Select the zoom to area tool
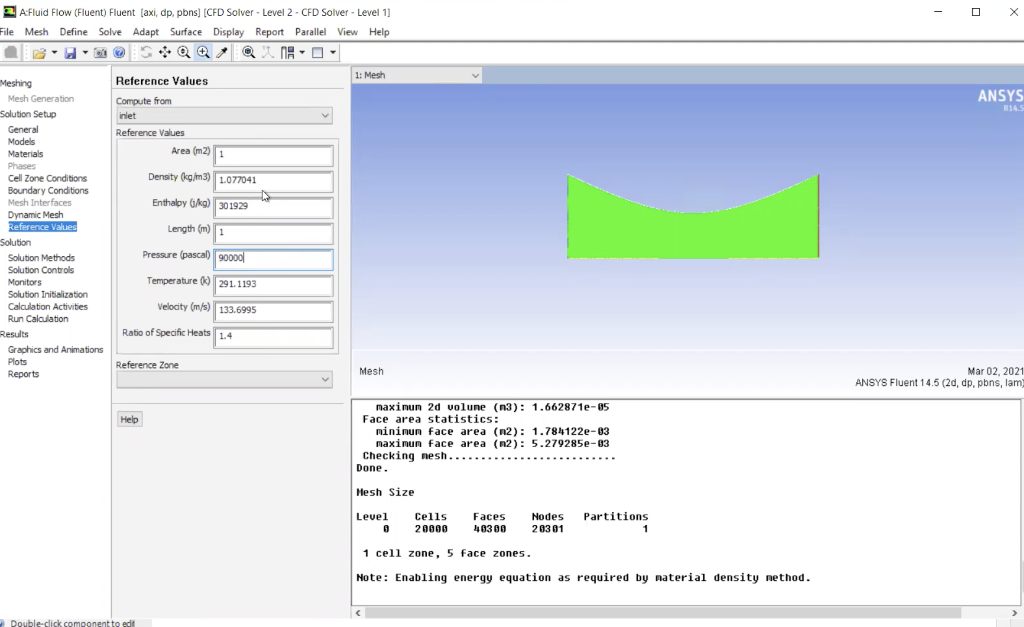This screenshot has height=627, width=1024. click(x=203, y=53)
